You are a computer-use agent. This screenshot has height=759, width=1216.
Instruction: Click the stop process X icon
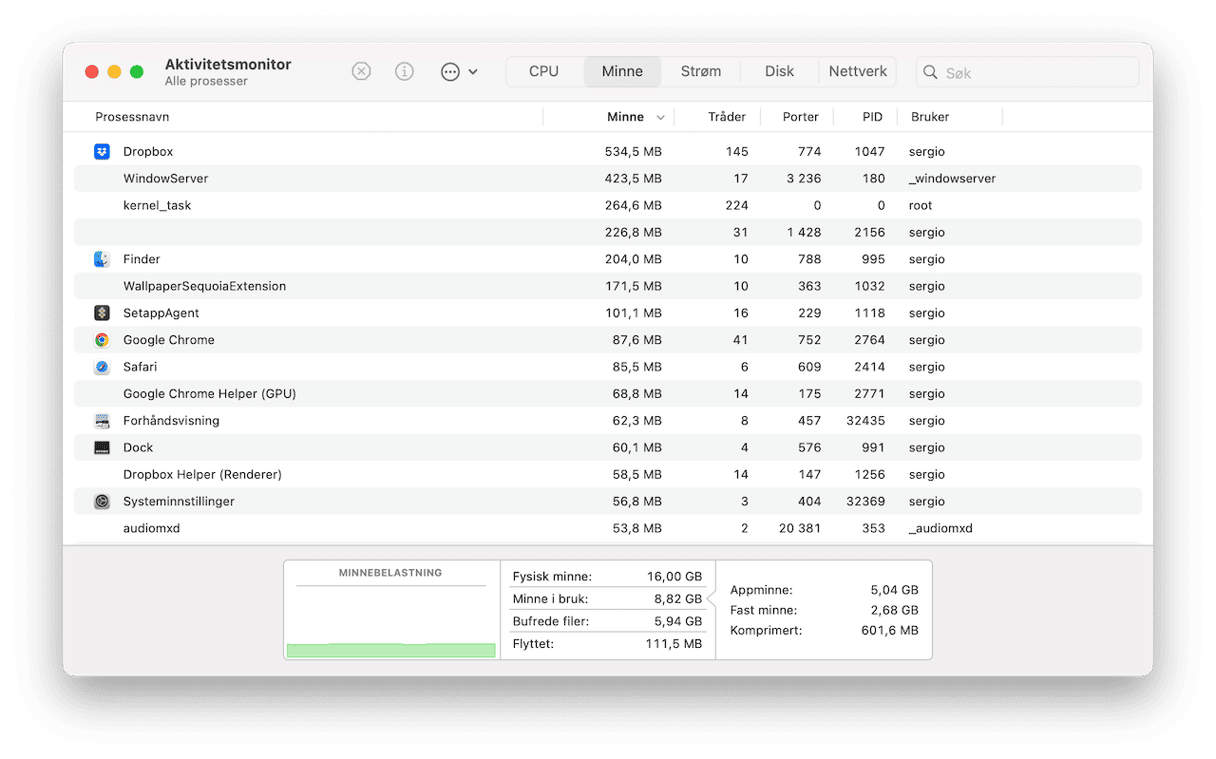click(362, 72)
